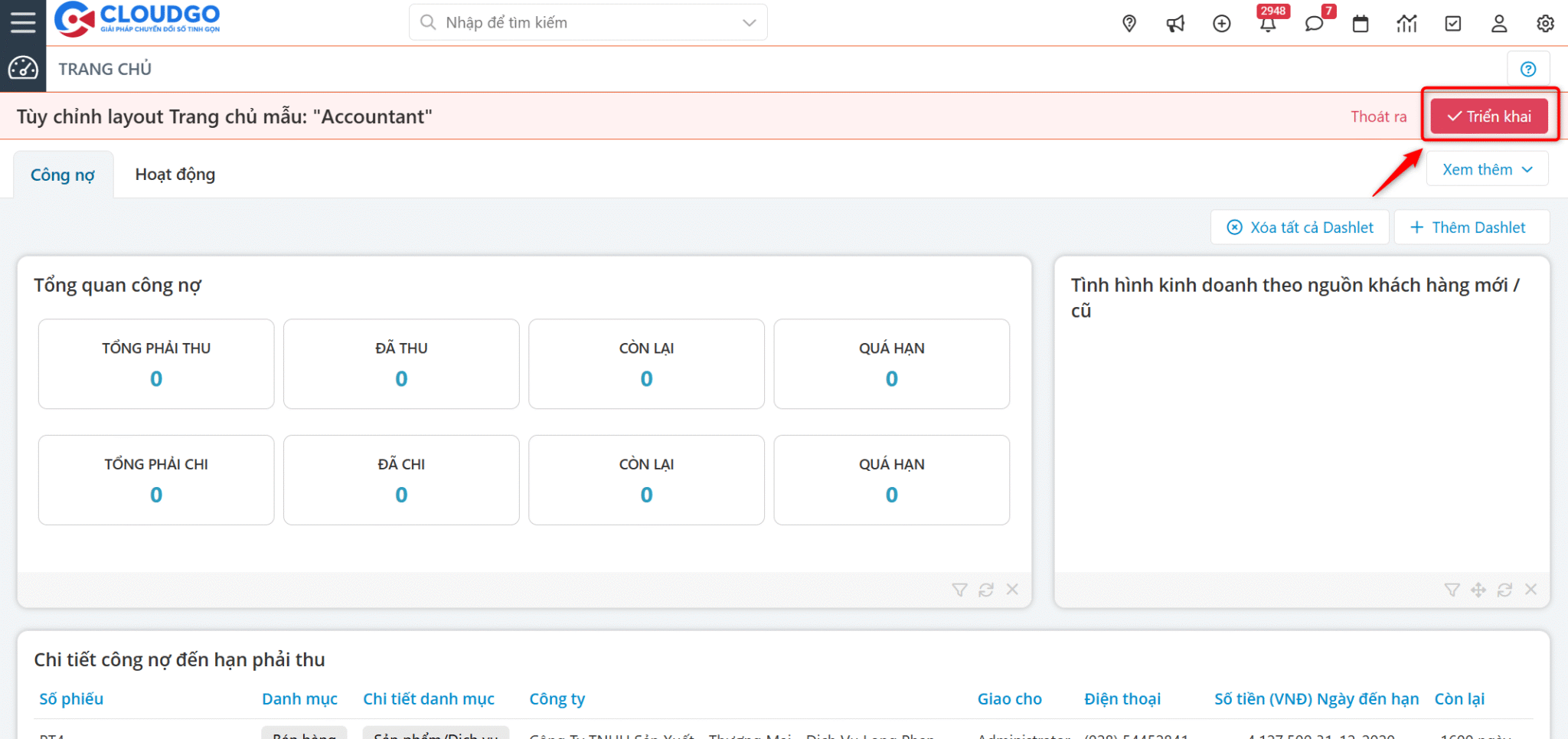Open the megaphone announcements icon

point(1175,24)
